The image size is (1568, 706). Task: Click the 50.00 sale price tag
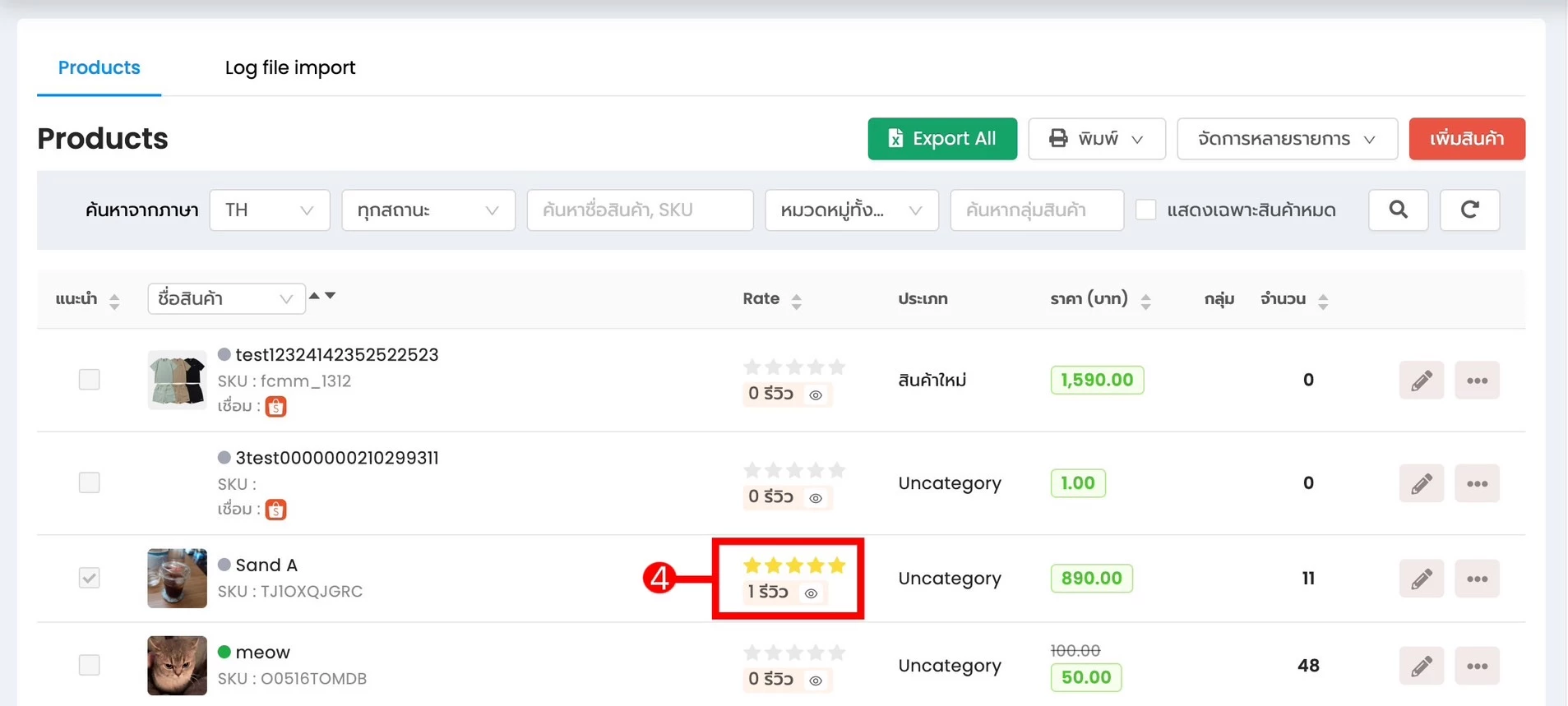click(x=1086, y=677)
